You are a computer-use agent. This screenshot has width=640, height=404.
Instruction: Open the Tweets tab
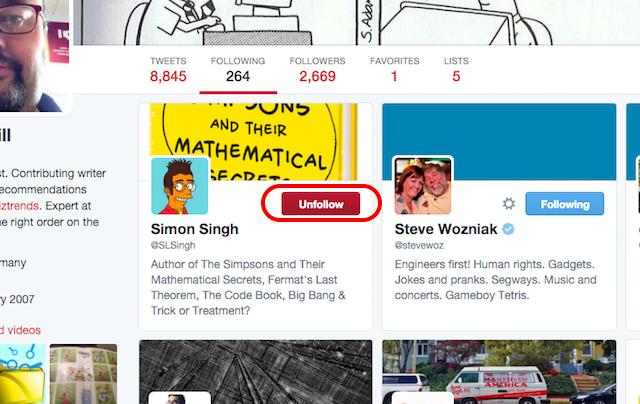(168, 69)
